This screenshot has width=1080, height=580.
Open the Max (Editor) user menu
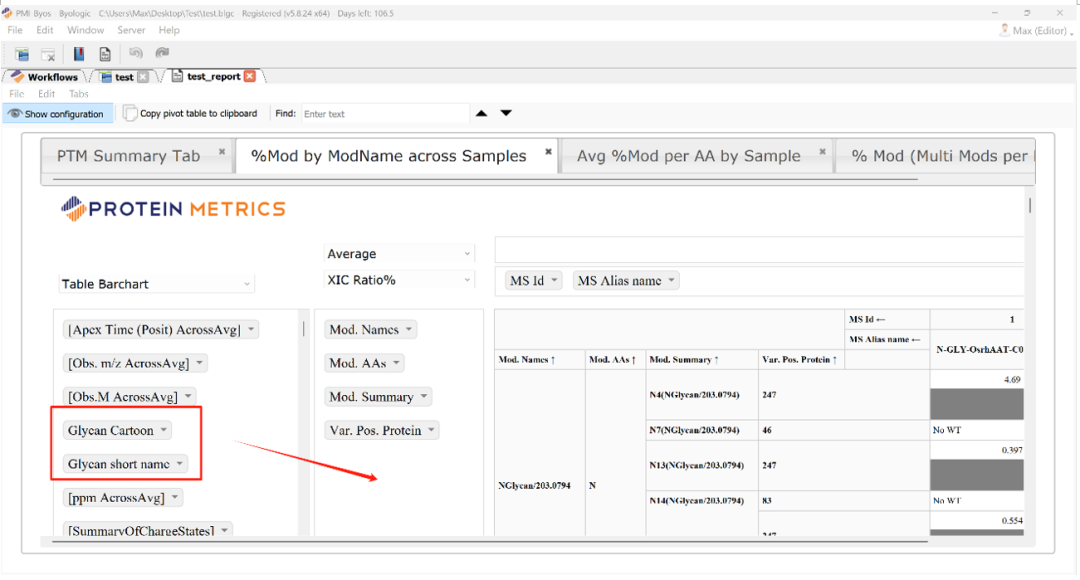pos(1033,30)
